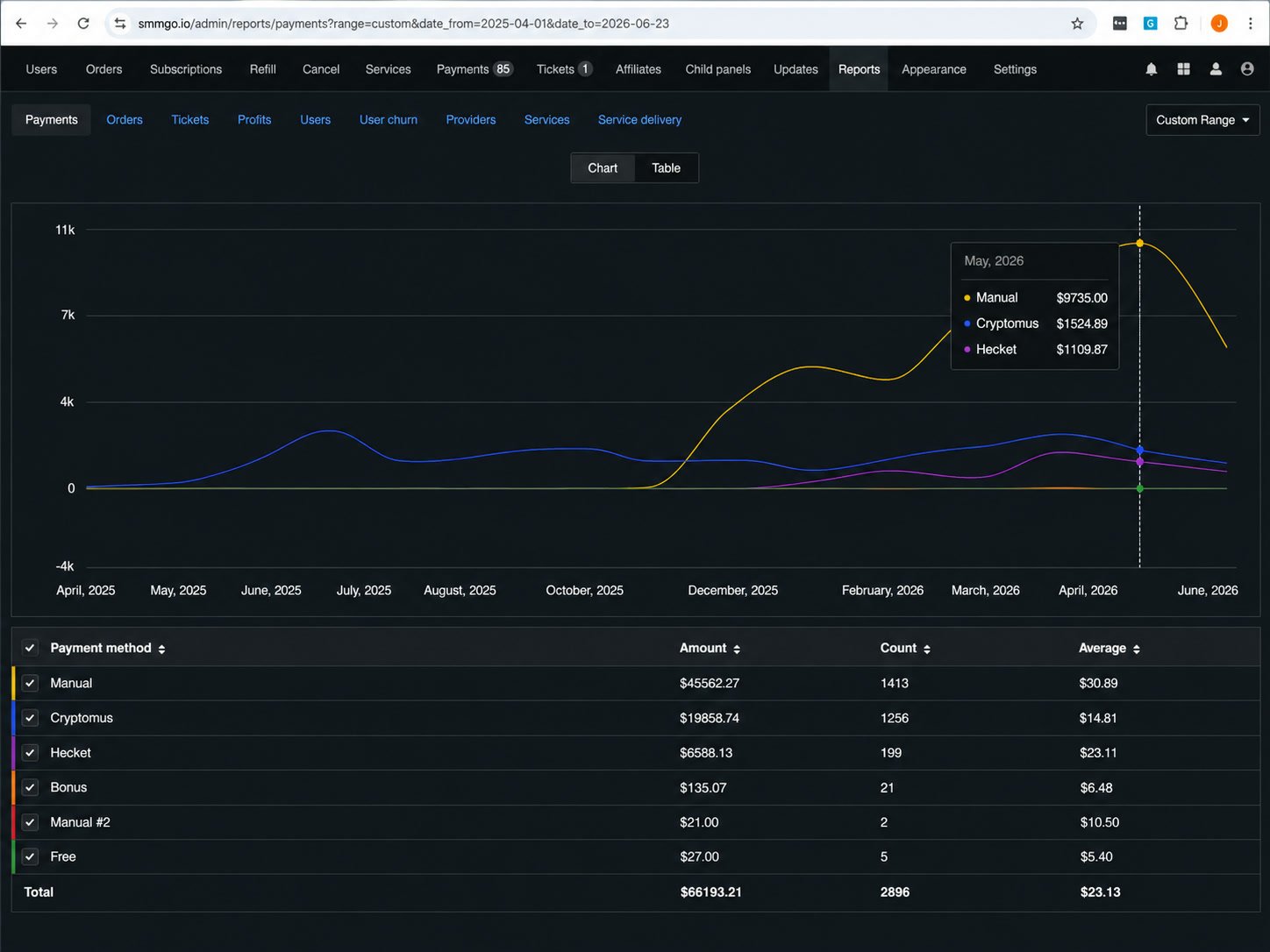Open Tickets in the top navigation
This screenshot has width=1270, height=952.
coord(564,69)
